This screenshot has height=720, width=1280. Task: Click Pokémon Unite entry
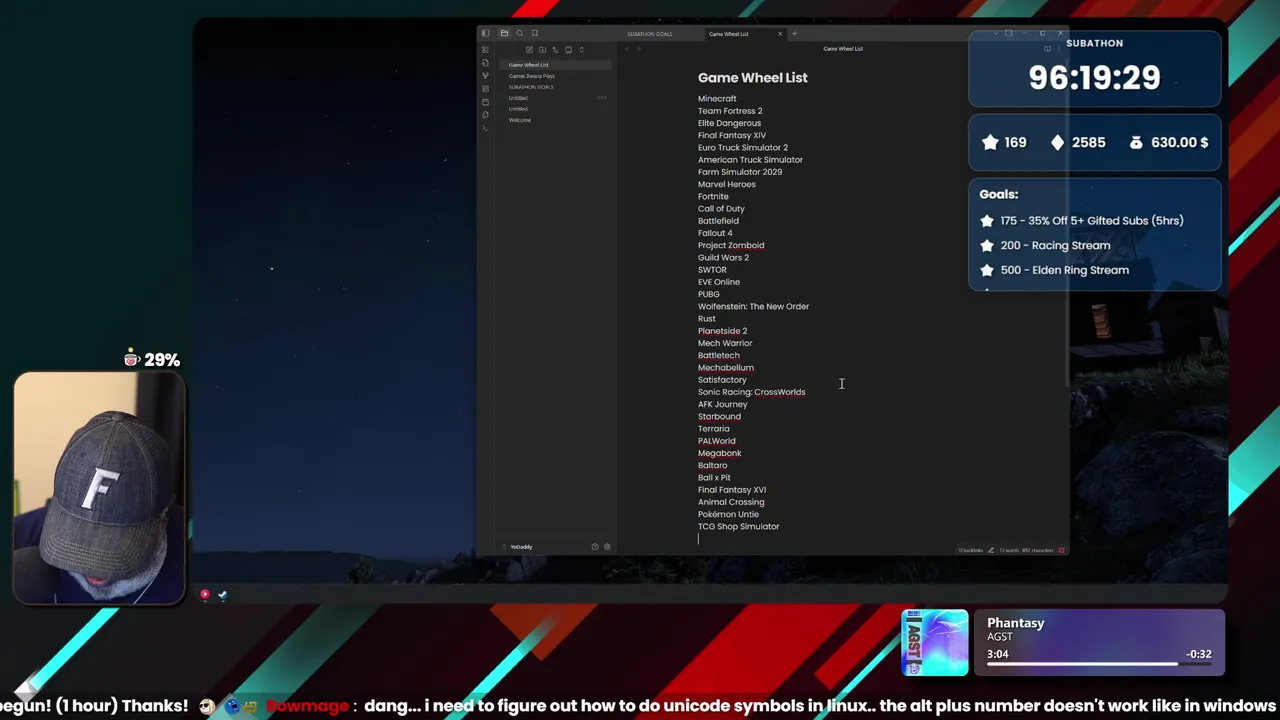(728, 514)
